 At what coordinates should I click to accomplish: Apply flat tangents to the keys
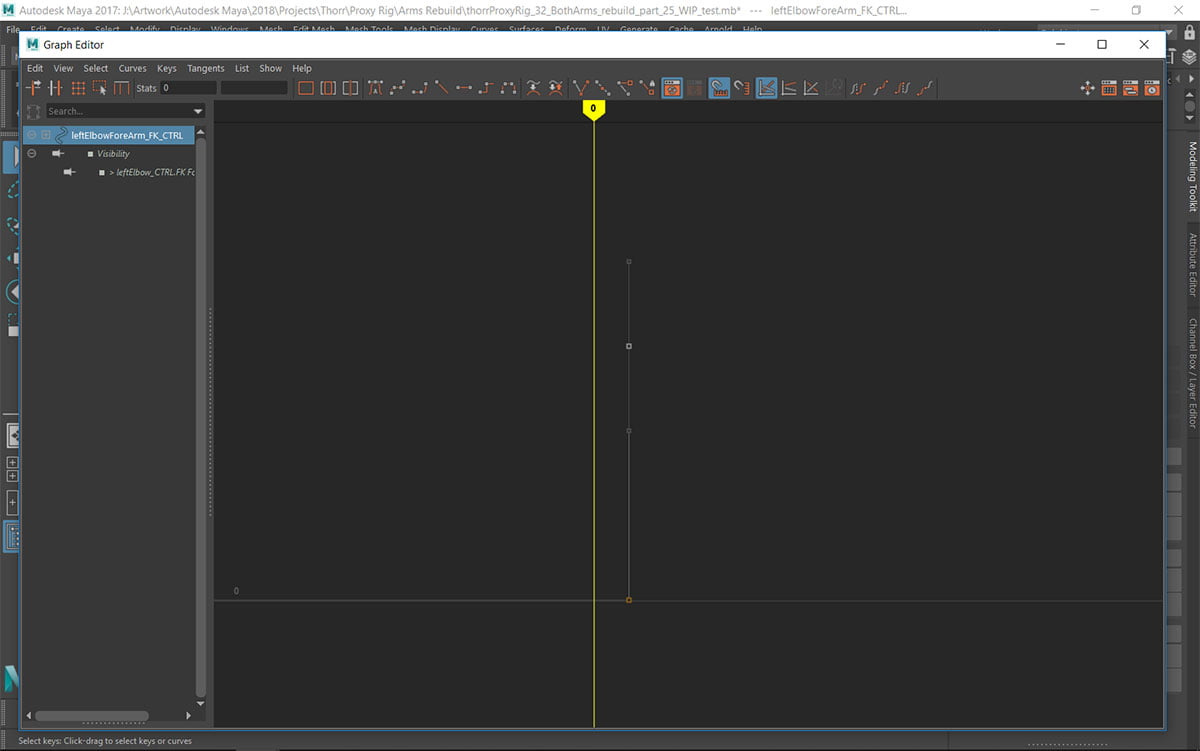tap(463, 88)
